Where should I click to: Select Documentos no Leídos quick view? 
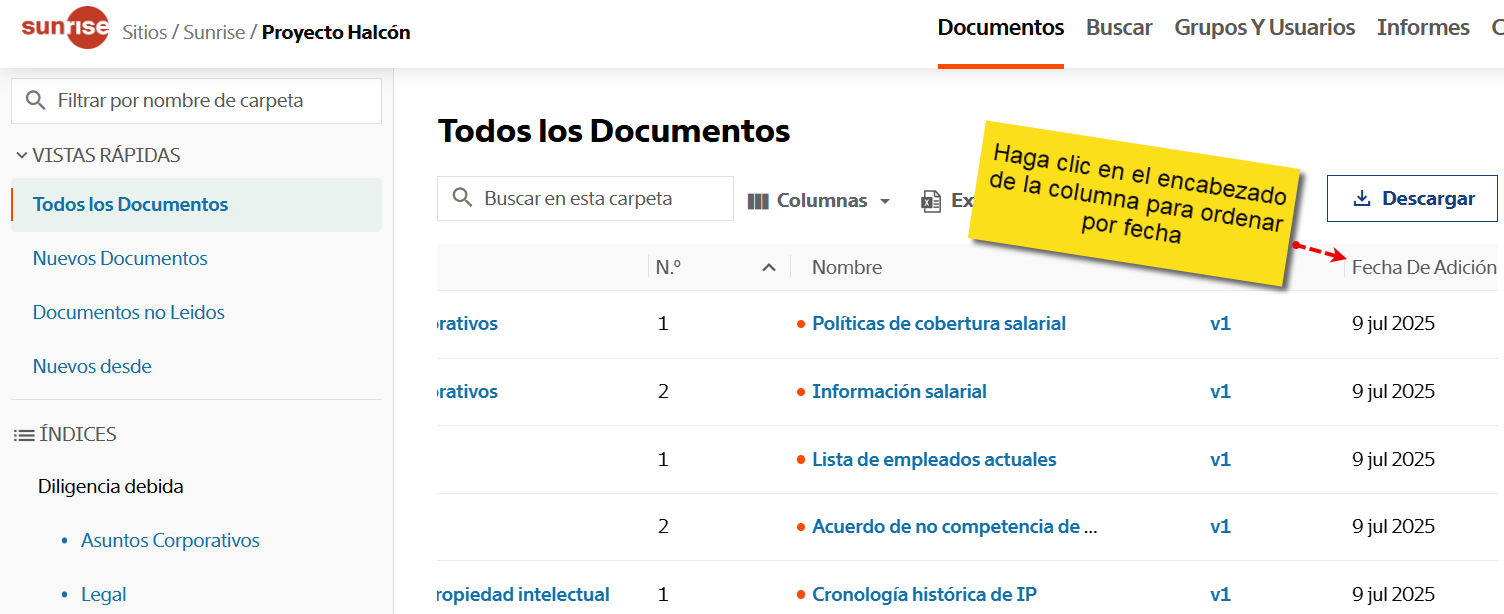point(129,312)
